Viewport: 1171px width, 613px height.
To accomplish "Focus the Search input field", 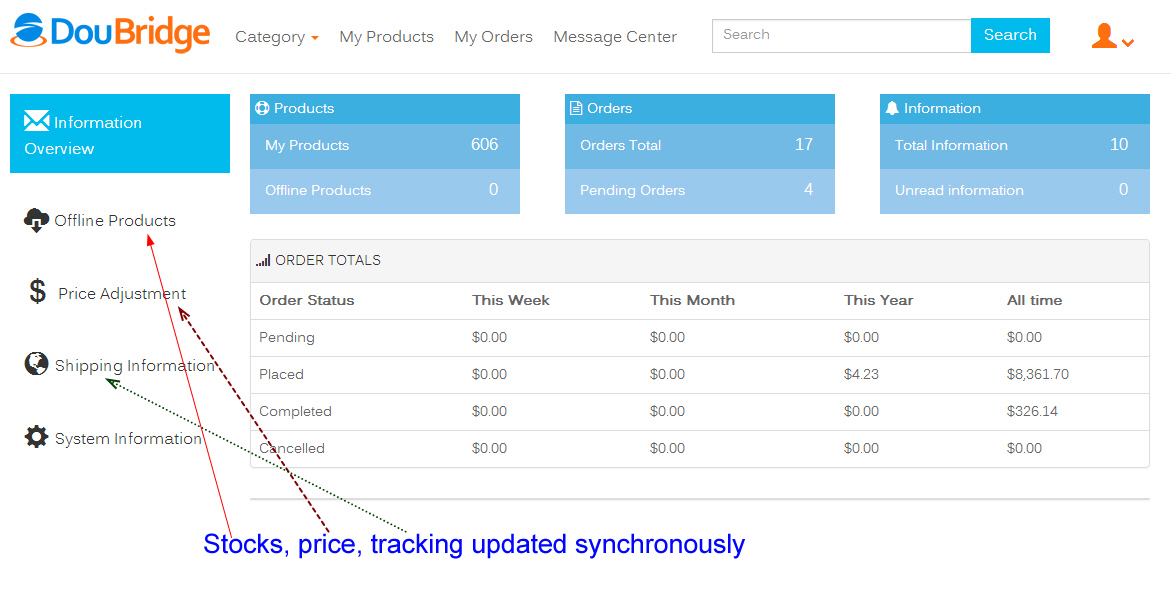I will tap(842, 36).
